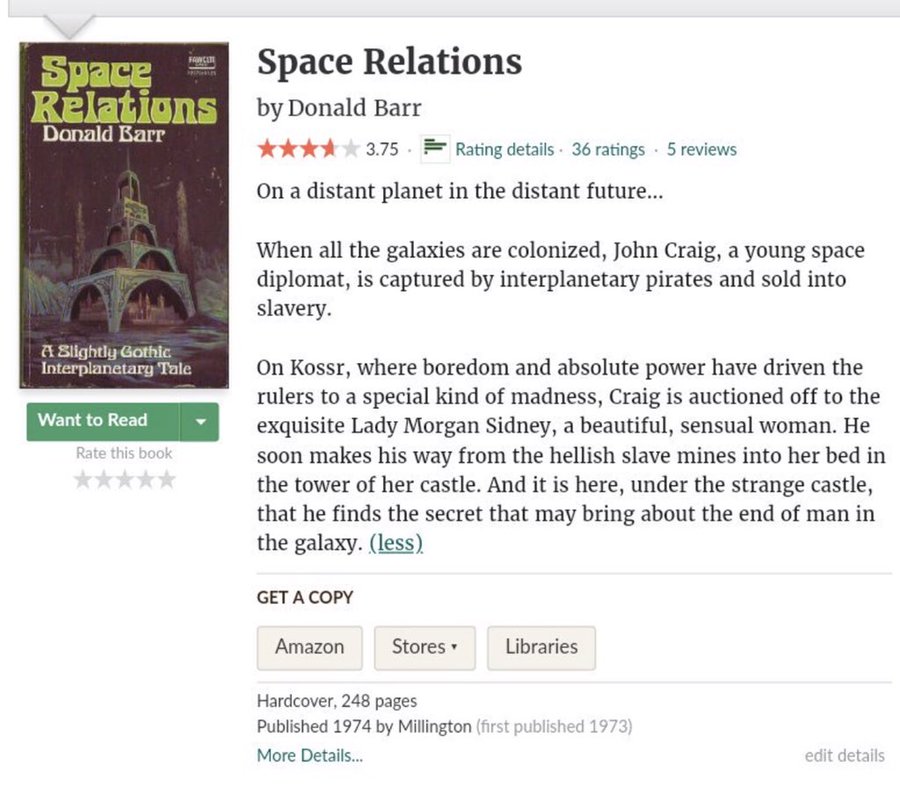
Task: Rate this book four stars
Action: coord(145,480)
